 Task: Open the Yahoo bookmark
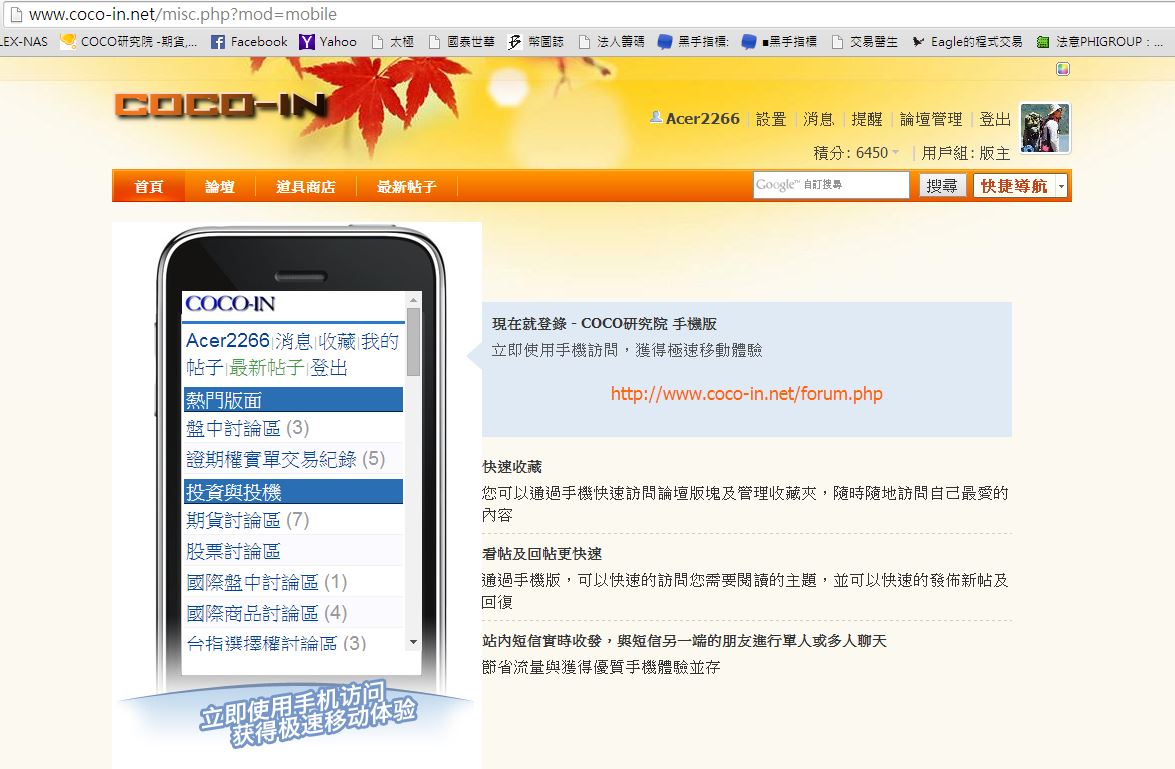point(327,42)
